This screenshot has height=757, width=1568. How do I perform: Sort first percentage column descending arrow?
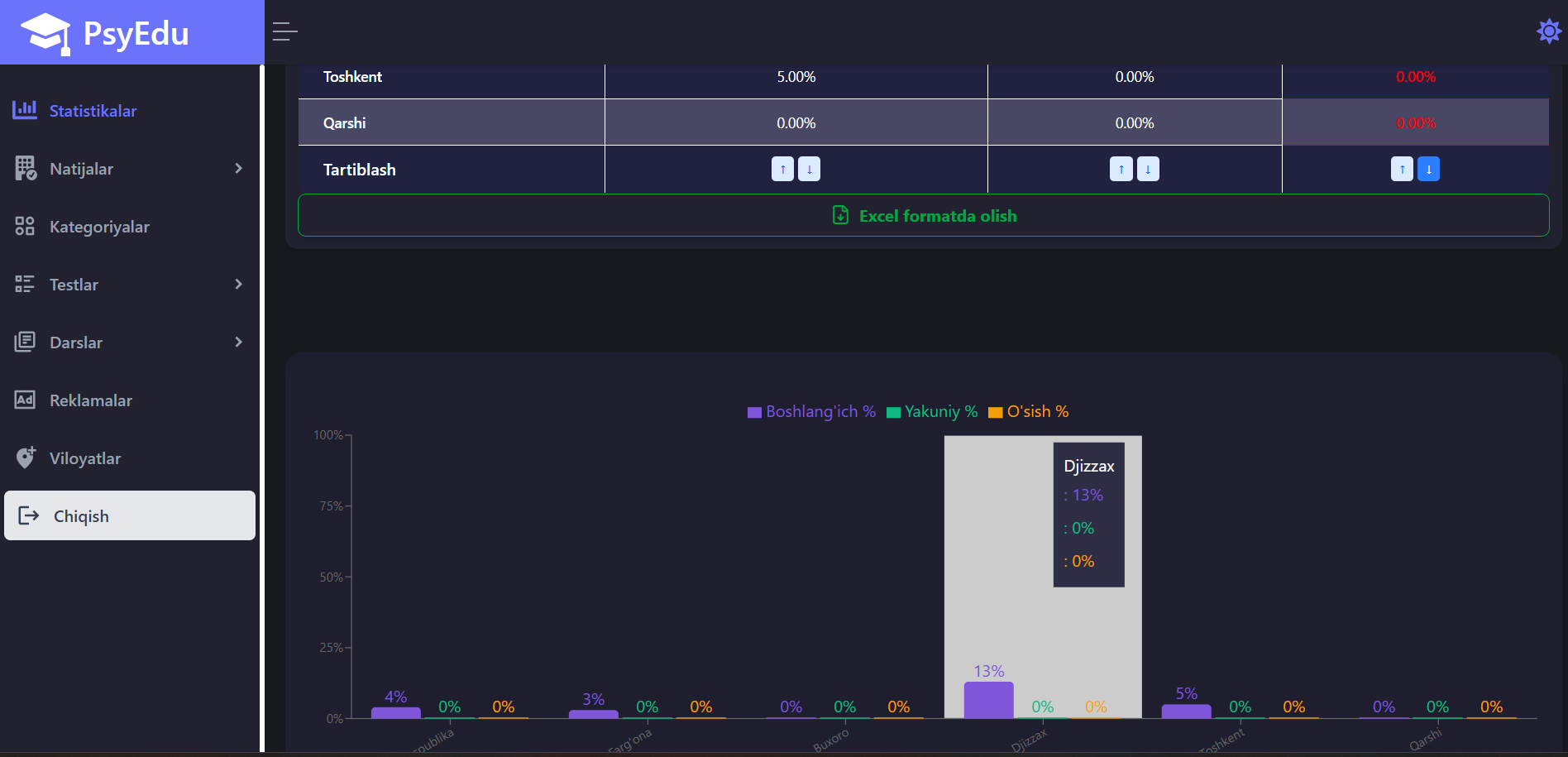[809, 169]
